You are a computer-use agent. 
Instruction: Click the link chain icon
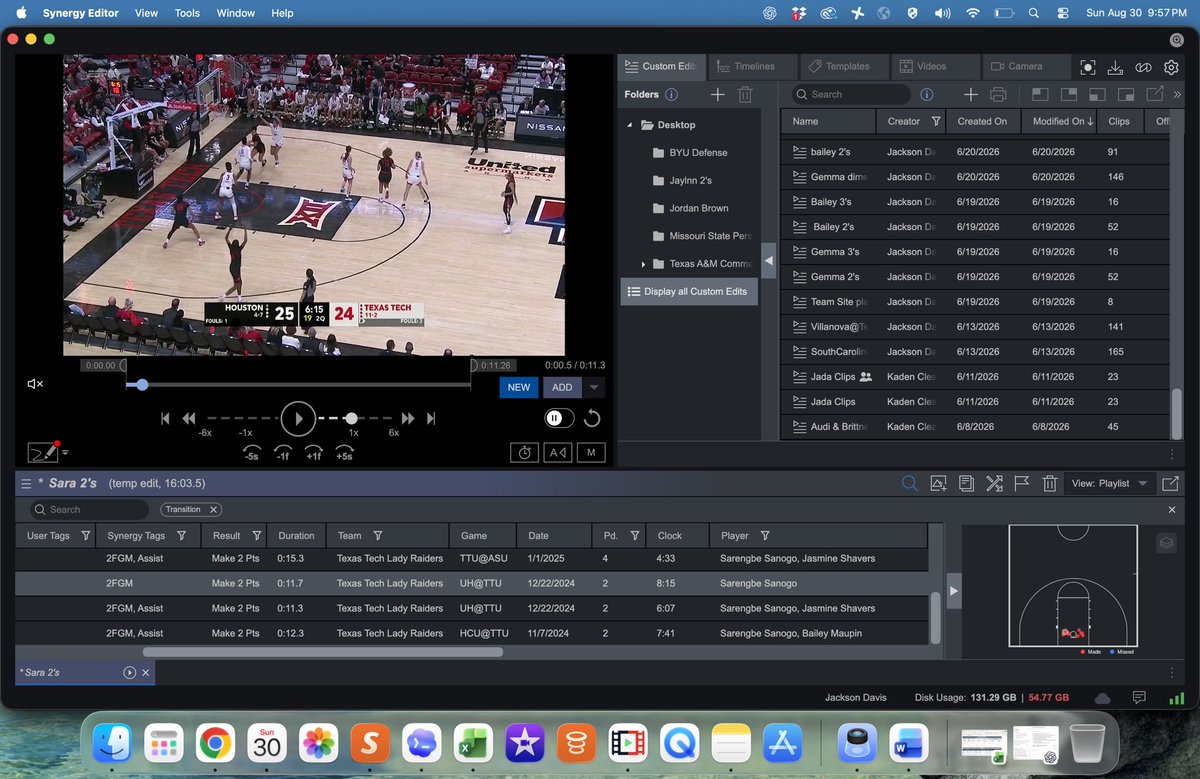point(1144,67)
